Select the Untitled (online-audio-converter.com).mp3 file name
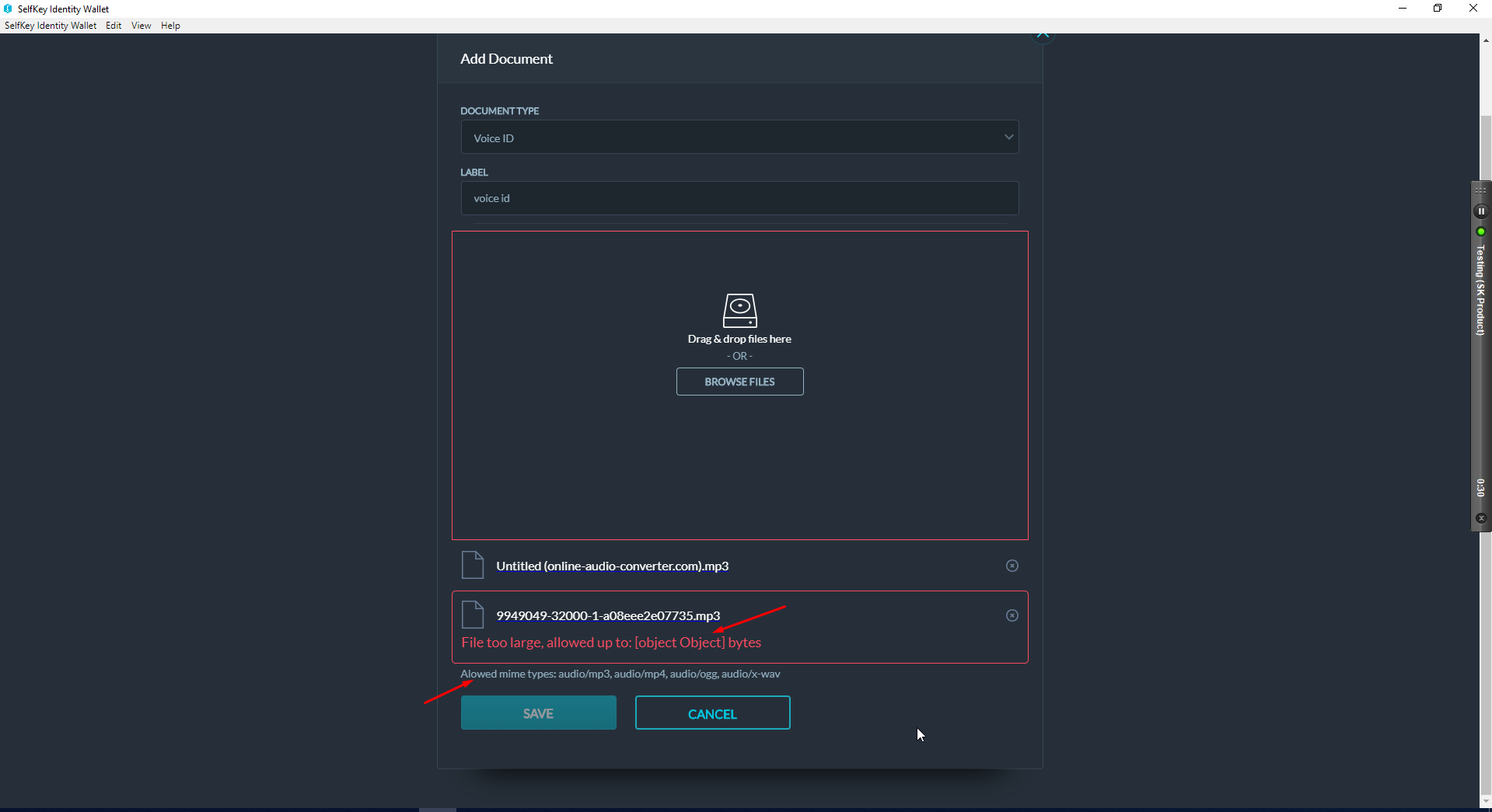Image resolution: width=1492 pixels, height=812 pixels. tap(613, 566)
